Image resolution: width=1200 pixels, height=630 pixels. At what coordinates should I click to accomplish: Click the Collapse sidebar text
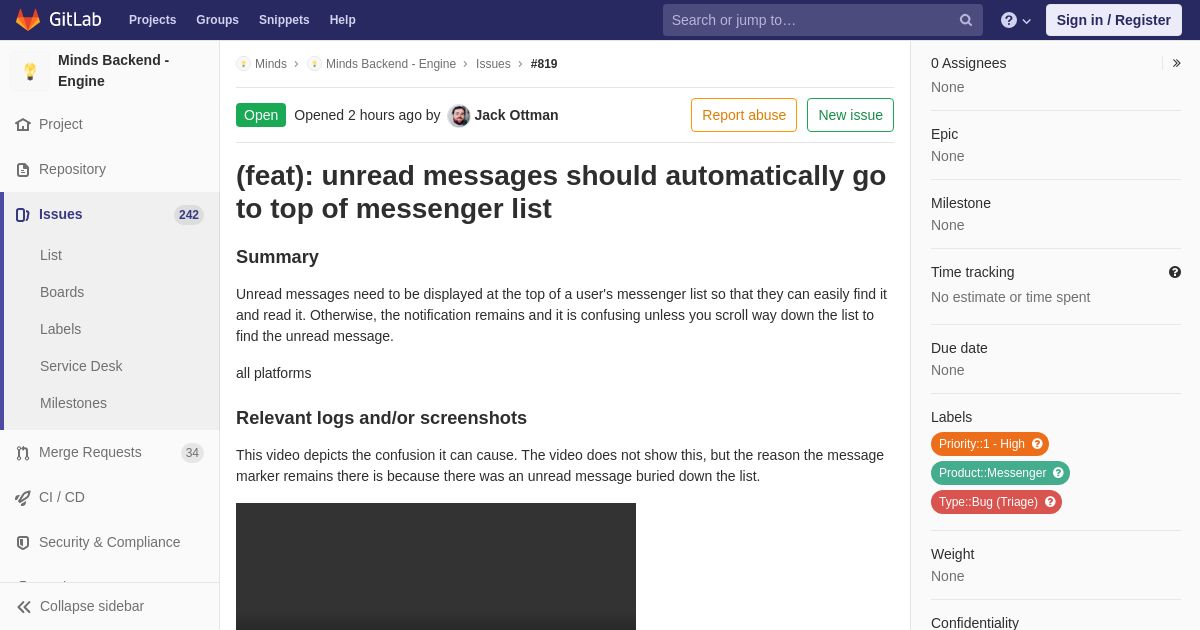(92, 606)
